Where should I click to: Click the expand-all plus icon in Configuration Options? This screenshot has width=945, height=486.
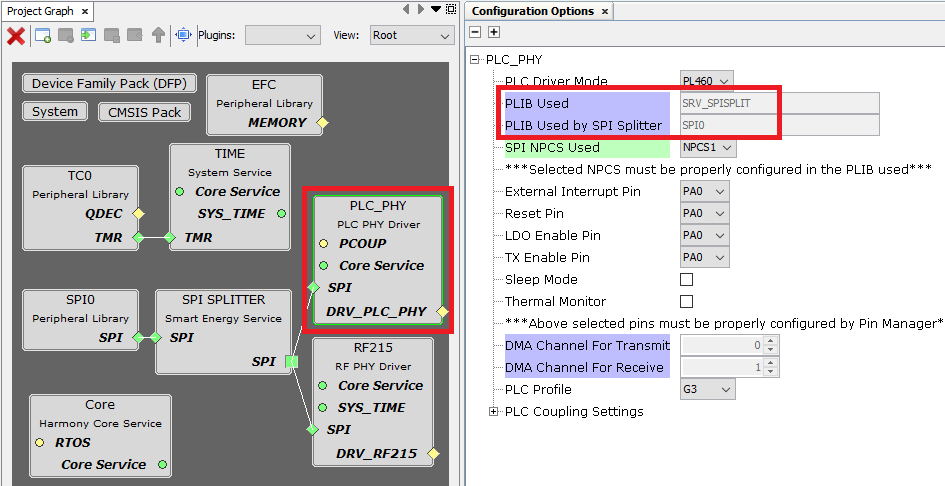493,33
